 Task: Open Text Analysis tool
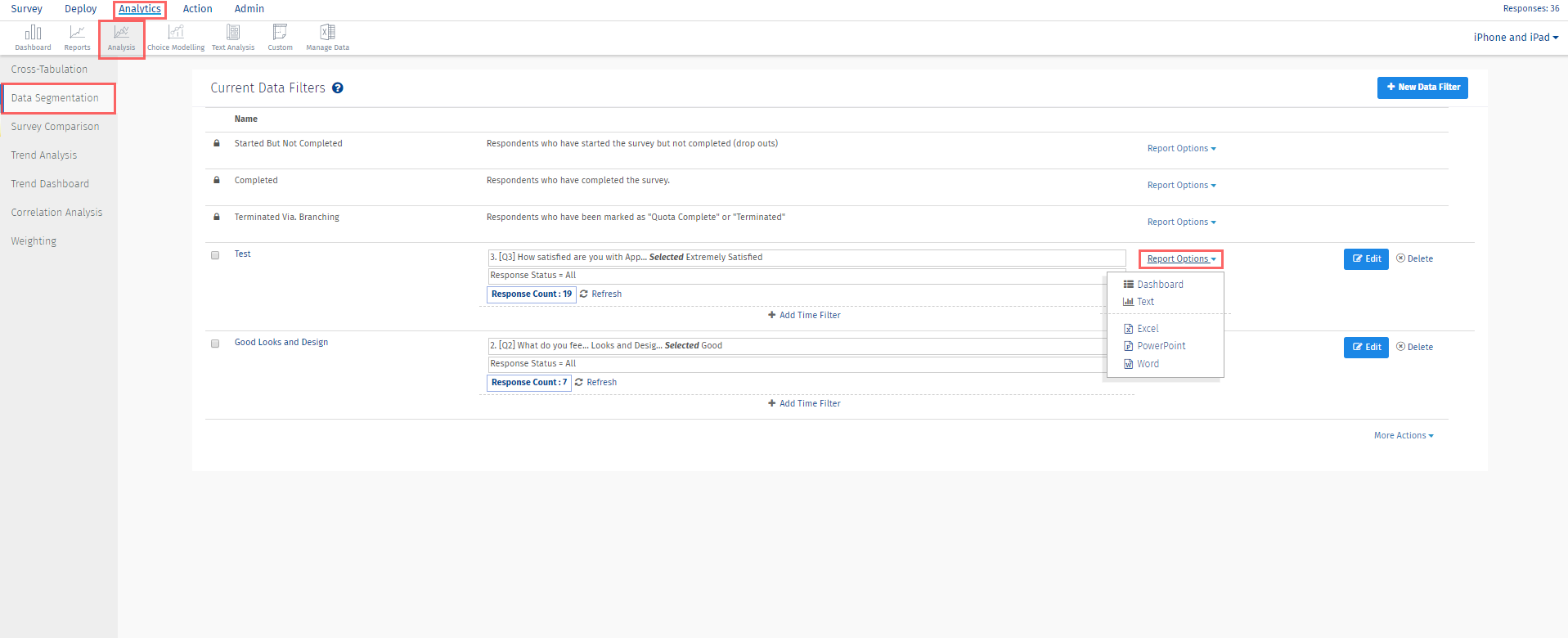click(x=233, y=38)
